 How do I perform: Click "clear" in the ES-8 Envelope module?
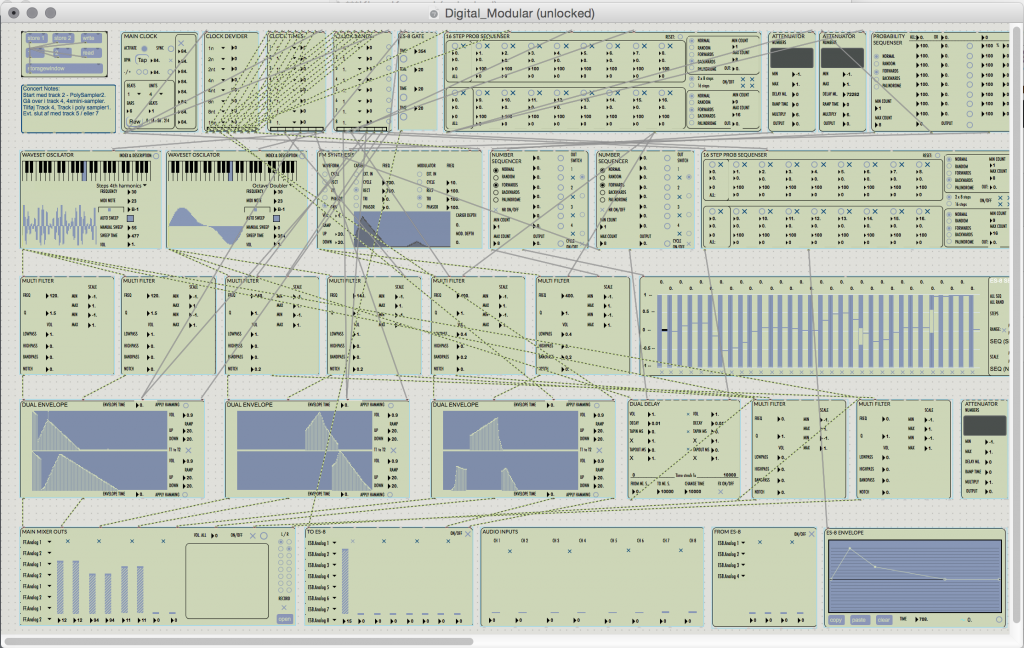pos(883,620)
